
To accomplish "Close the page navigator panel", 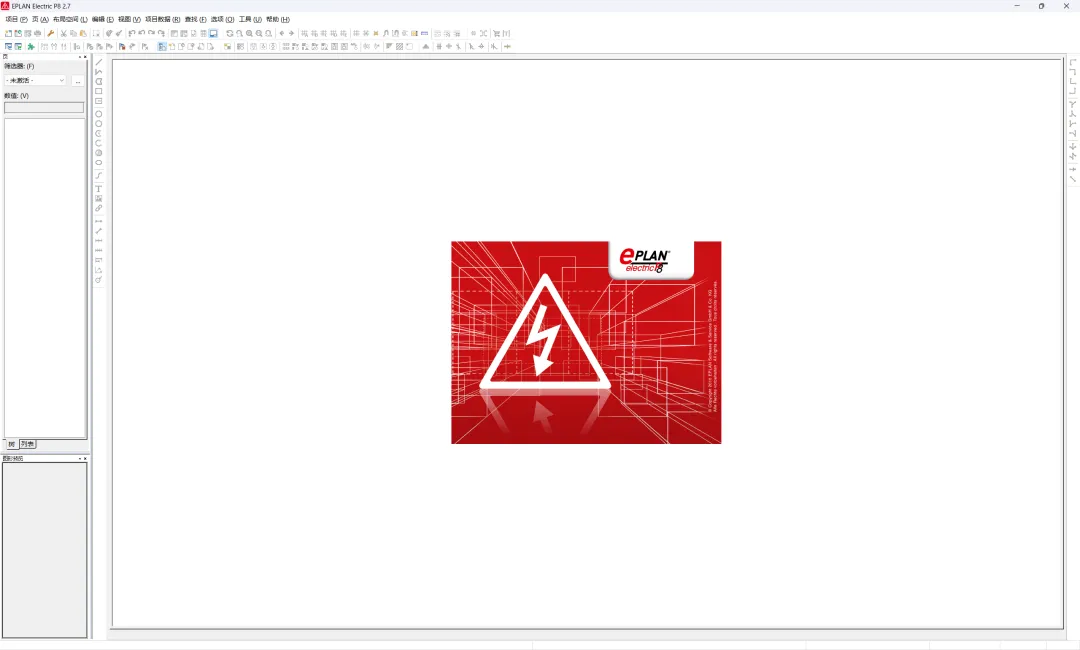I will click(x=85, y=57).
